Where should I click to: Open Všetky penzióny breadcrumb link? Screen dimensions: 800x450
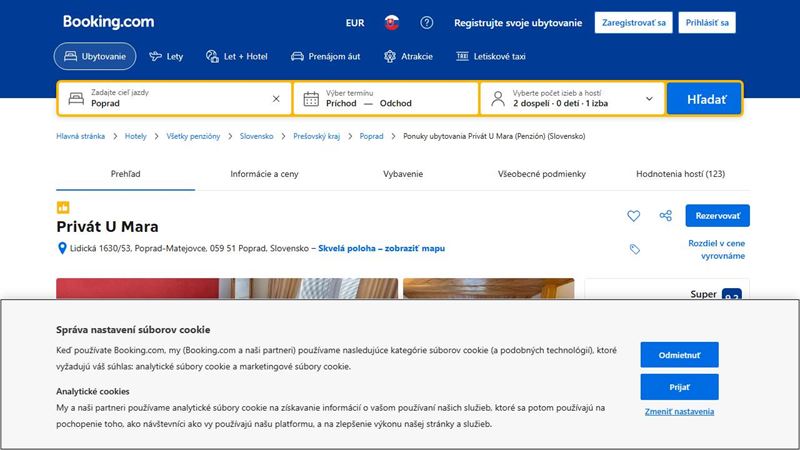193,136
